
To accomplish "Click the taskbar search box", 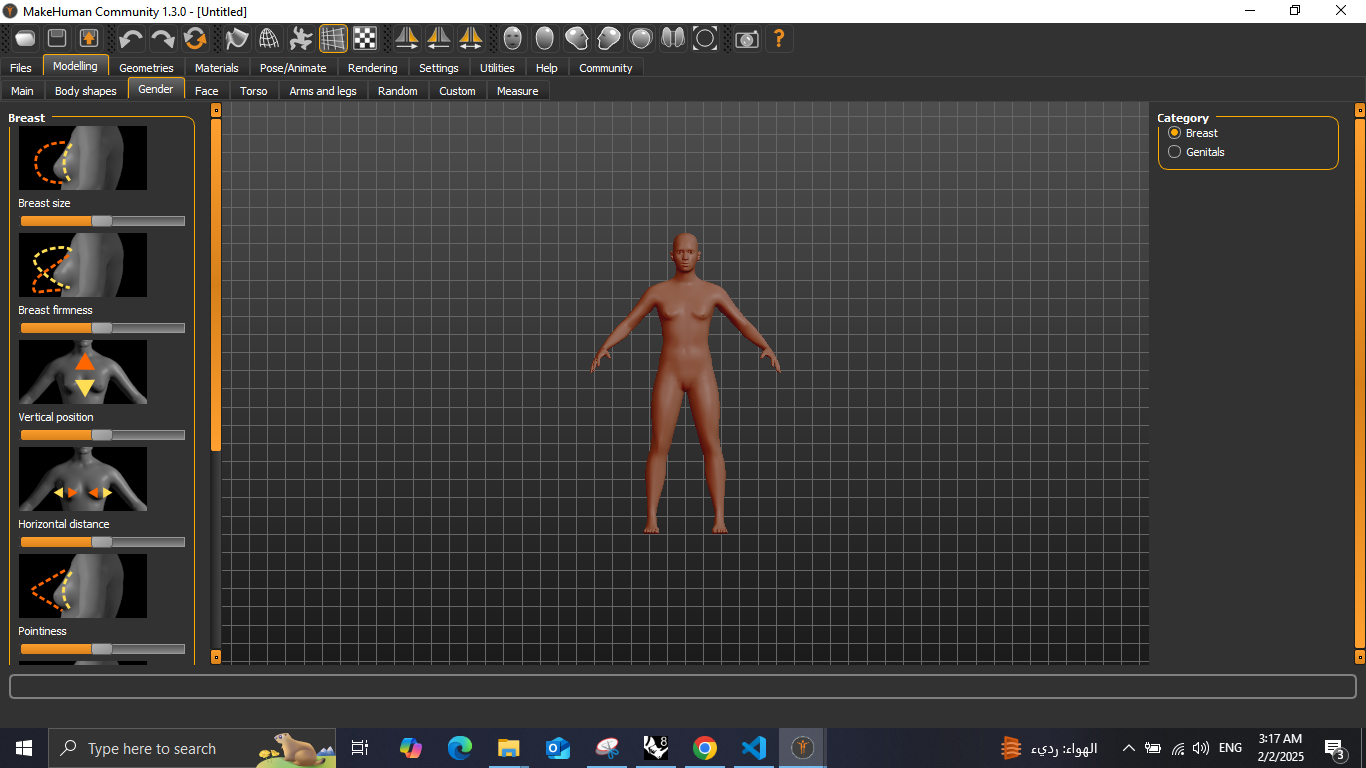I will pyautogui.click(x=192, y=748).
